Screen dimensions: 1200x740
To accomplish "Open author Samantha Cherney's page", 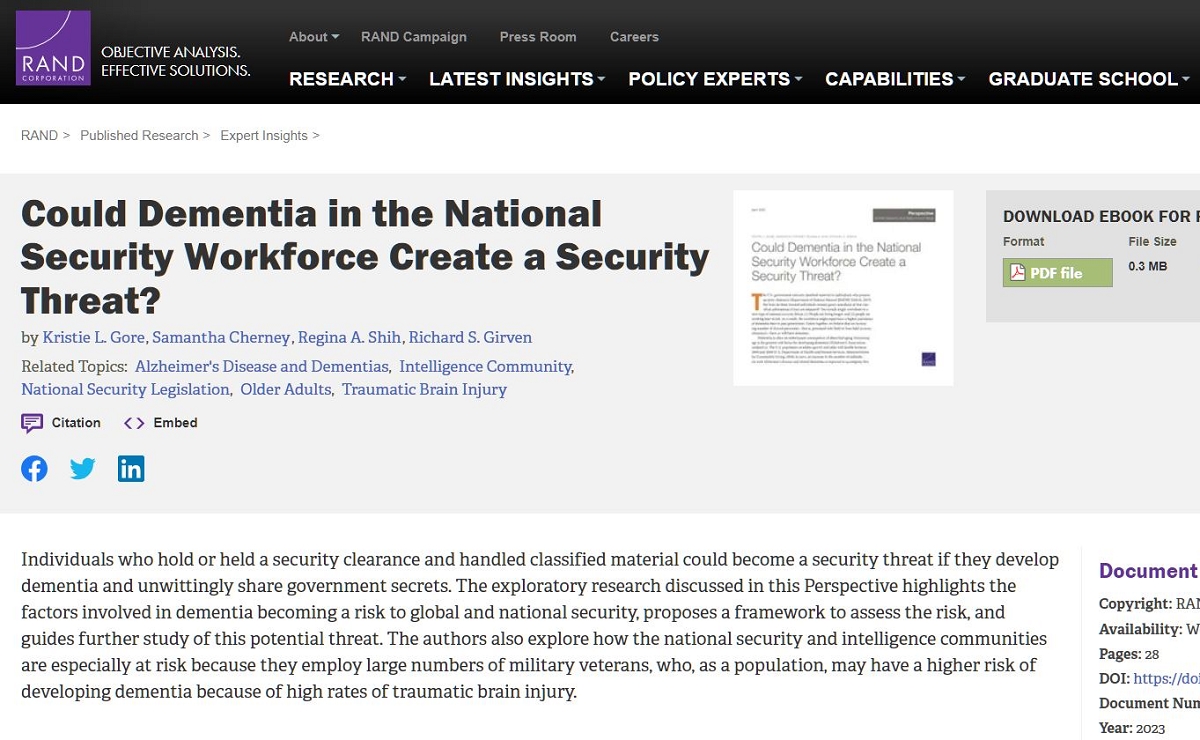I will pos(221,337).
